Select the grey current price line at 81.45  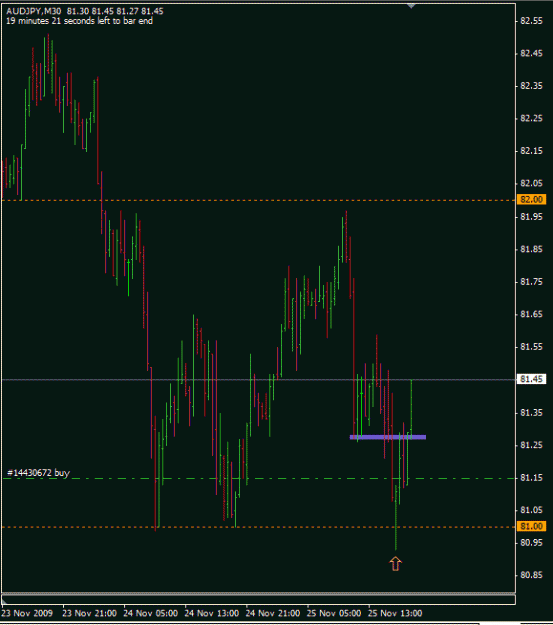point(258,379)
